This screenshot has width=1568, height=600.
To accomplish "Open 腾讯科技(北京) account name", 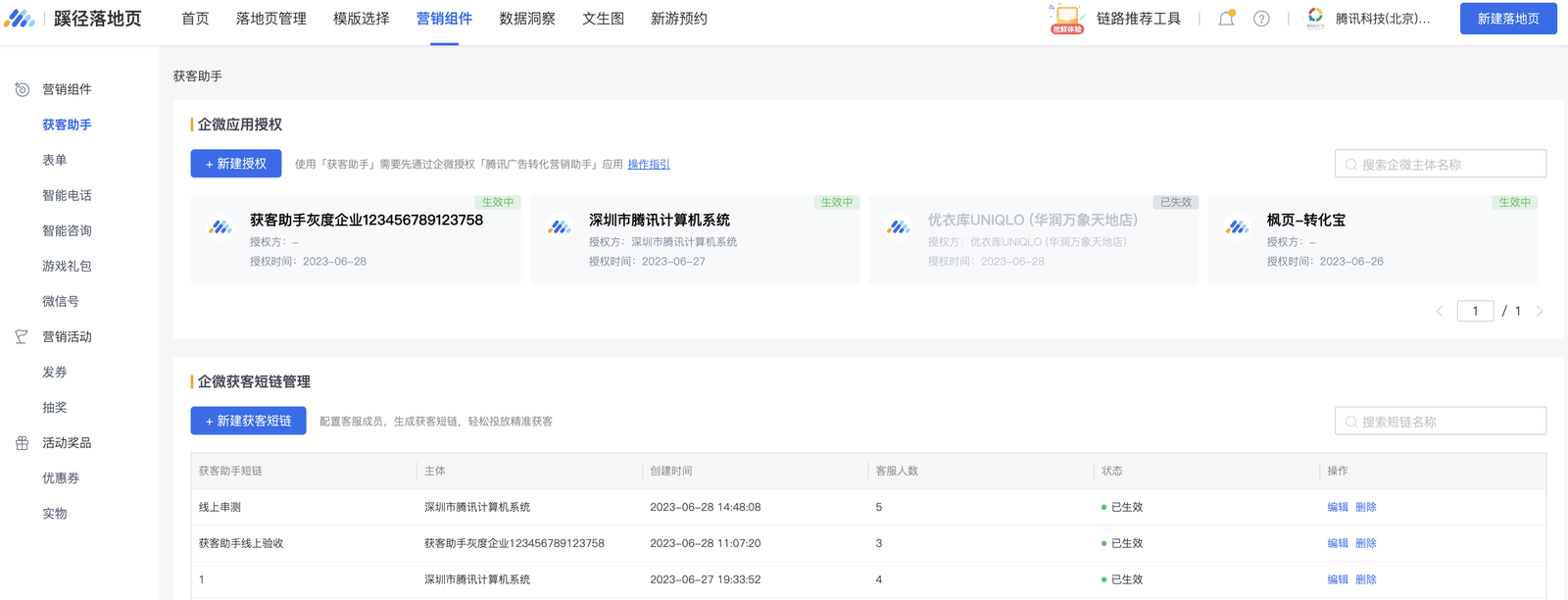I will (1383, 19).
